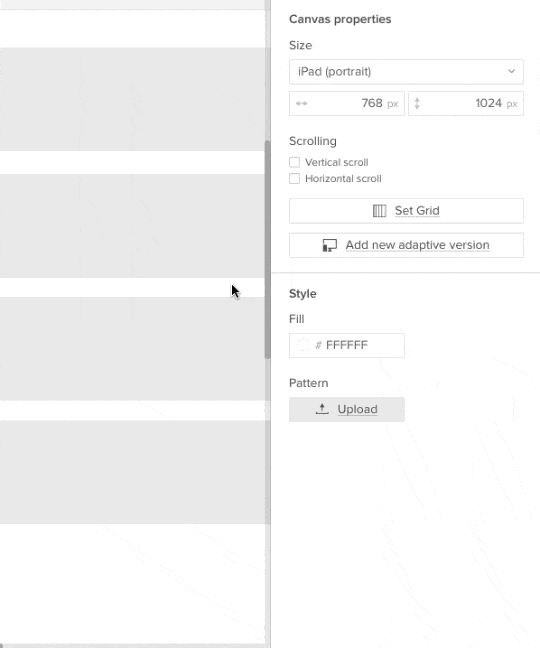The height and width of the screenshot is (648, 540).
Task: Click the FFFFFF fill hex field
Action: 347,345
